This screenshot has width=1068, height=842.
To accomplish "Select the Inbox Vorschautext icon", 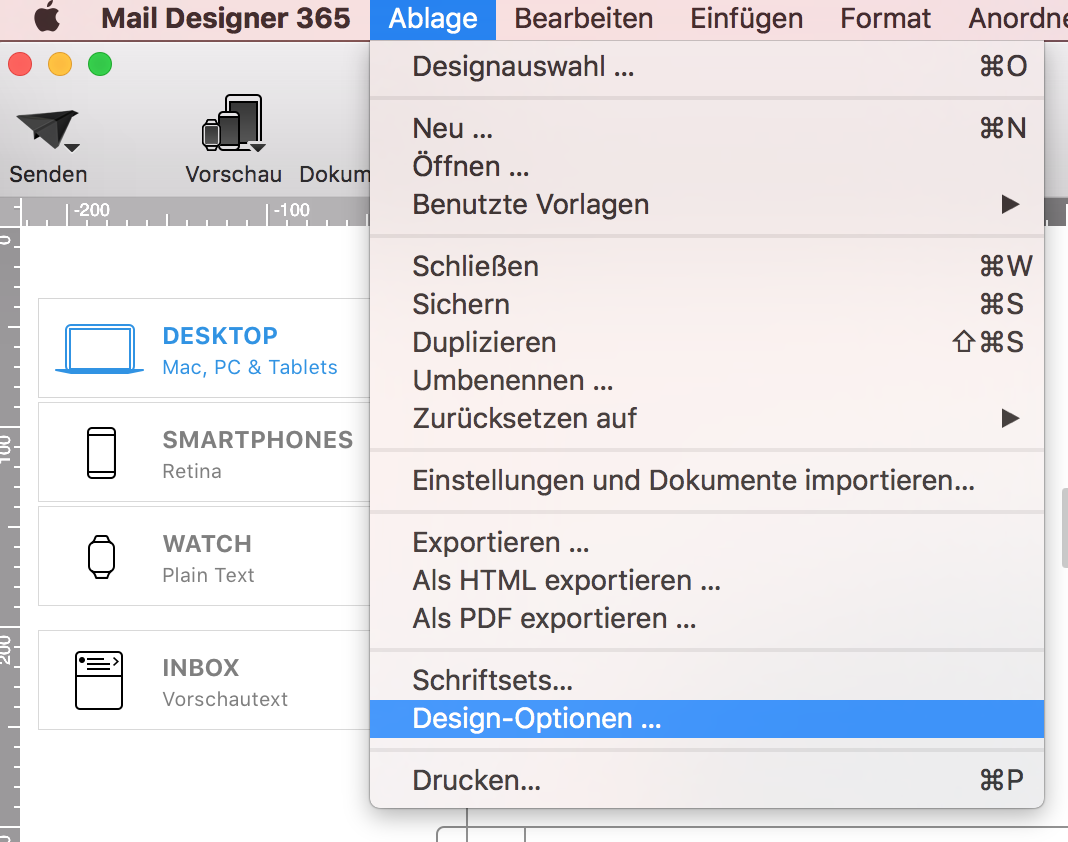I will (x=99, y=681).
